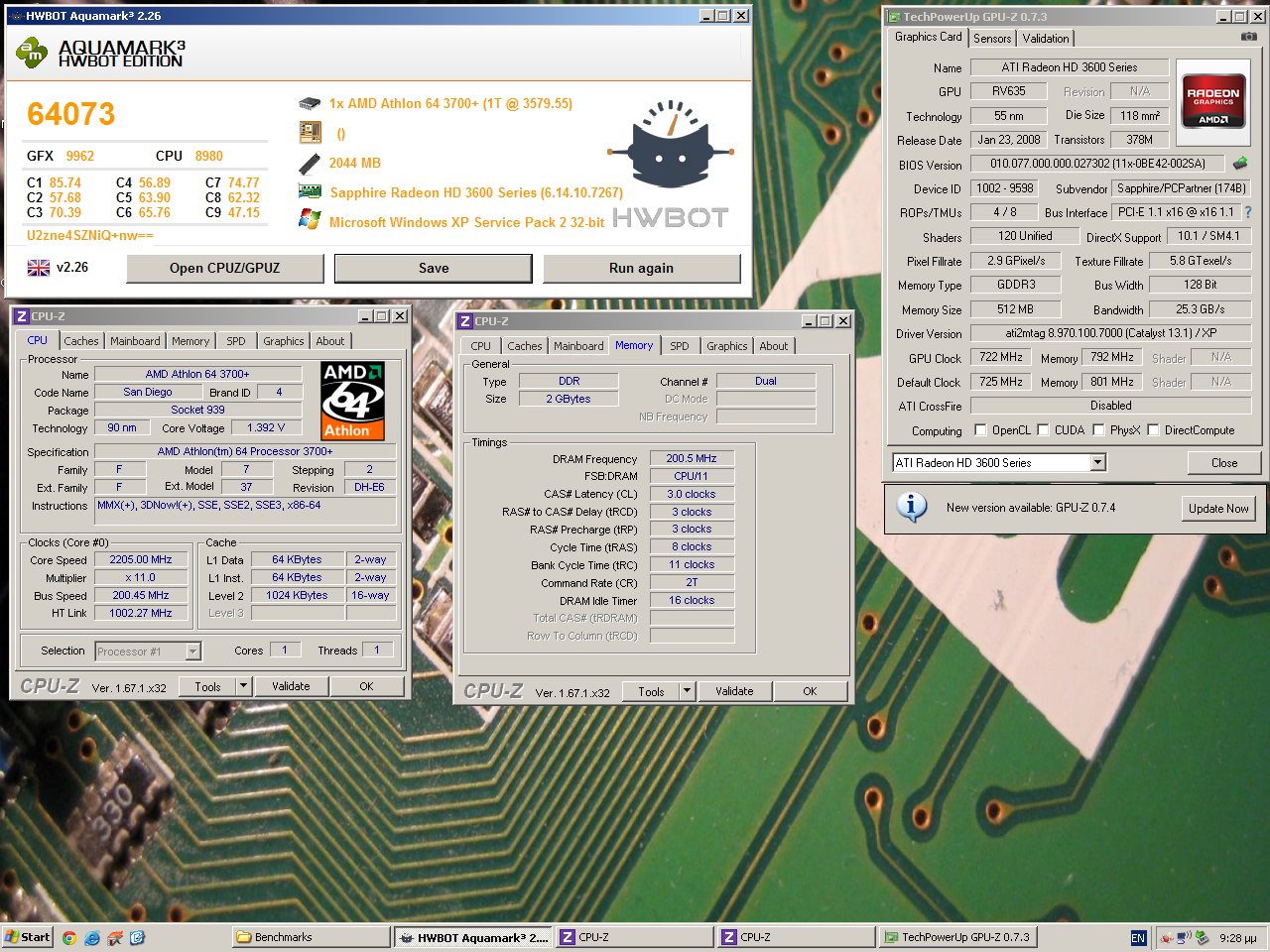Open the Processor #1 selection dropdown

click(x=192, y=652)
